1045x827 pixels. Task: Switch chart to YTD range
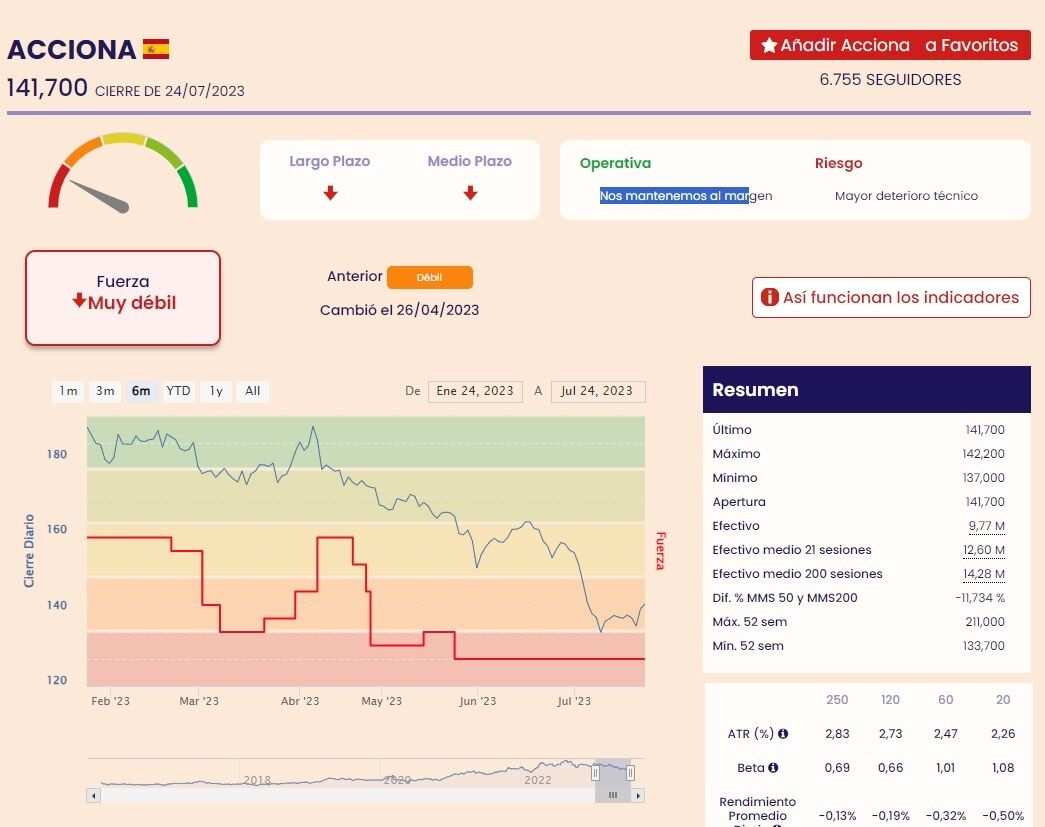[x=178, y=391]
